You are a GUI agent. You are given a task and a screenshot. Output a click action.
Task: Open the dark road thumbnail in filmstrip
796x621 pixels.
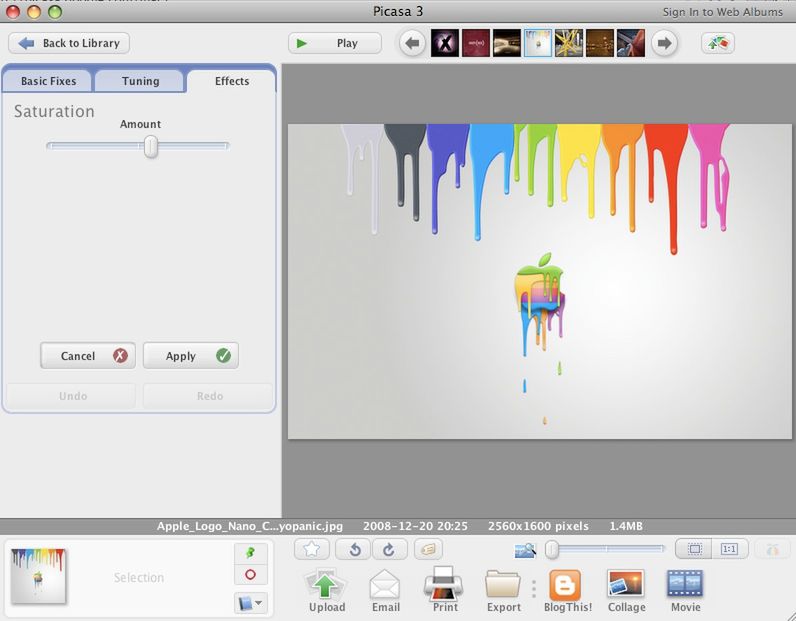[507, 43]
